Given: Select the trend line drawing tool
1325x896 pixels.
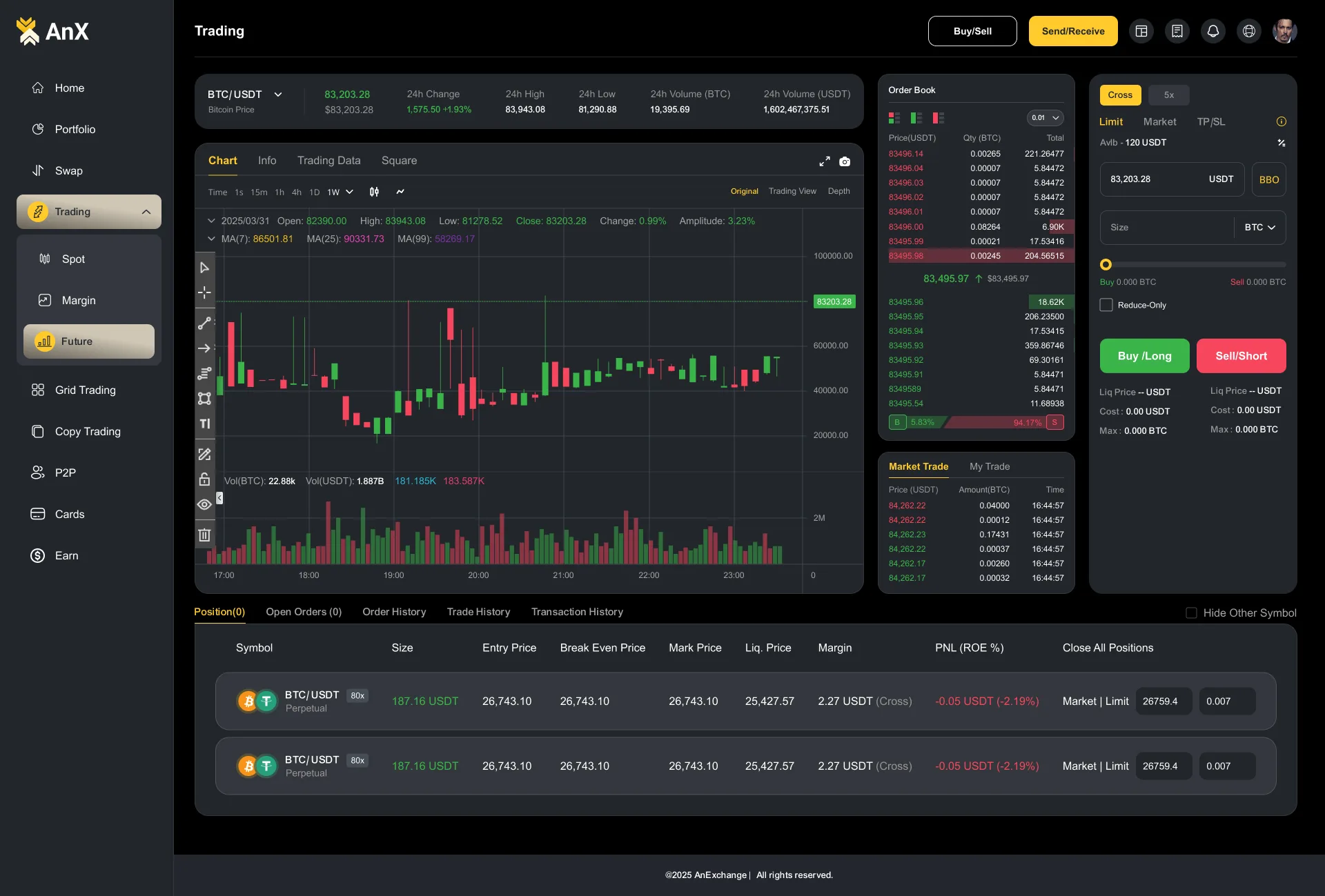Looking at the screenshot, I should 204,323.
